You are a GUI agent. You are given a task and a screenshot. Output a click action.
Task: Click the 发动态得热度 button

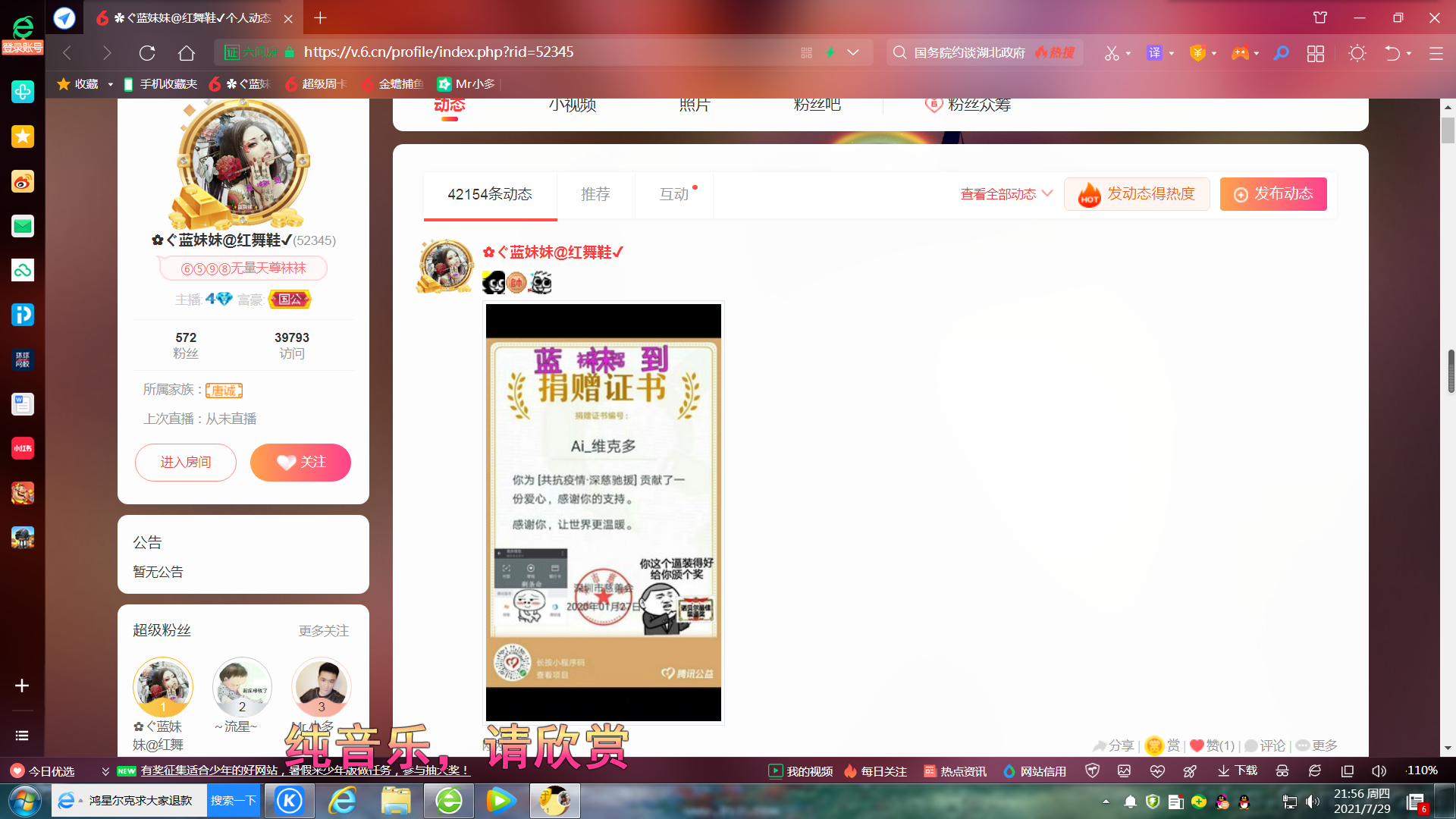click(x=1137, y=194)
